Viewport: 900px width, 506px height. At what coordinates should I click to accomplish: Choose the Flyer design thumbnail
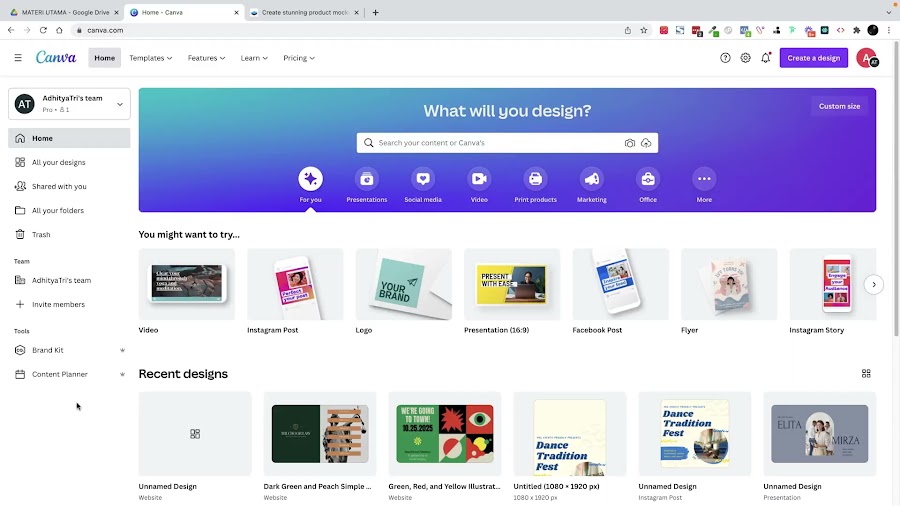pyautogui.click(x=729, y=285)
